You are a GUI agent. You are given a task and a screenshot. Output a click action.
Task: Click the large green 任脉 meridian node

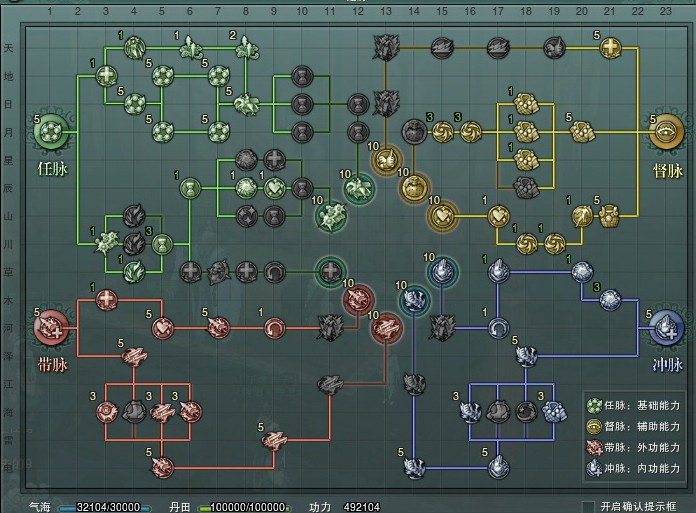point(53,129)
